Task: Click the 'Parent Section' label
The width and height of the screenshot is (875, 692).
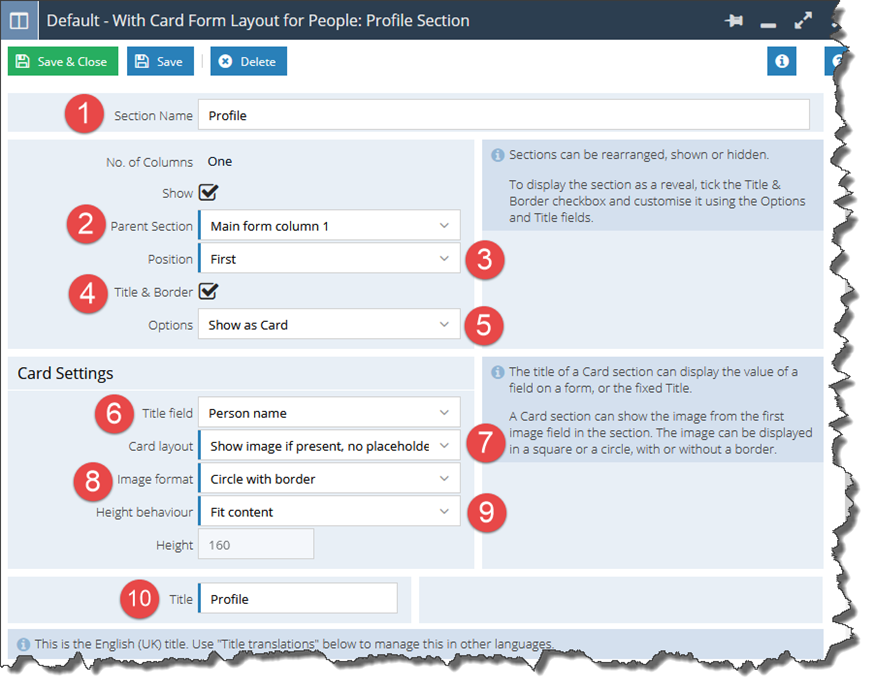Action: coord(152,226)
